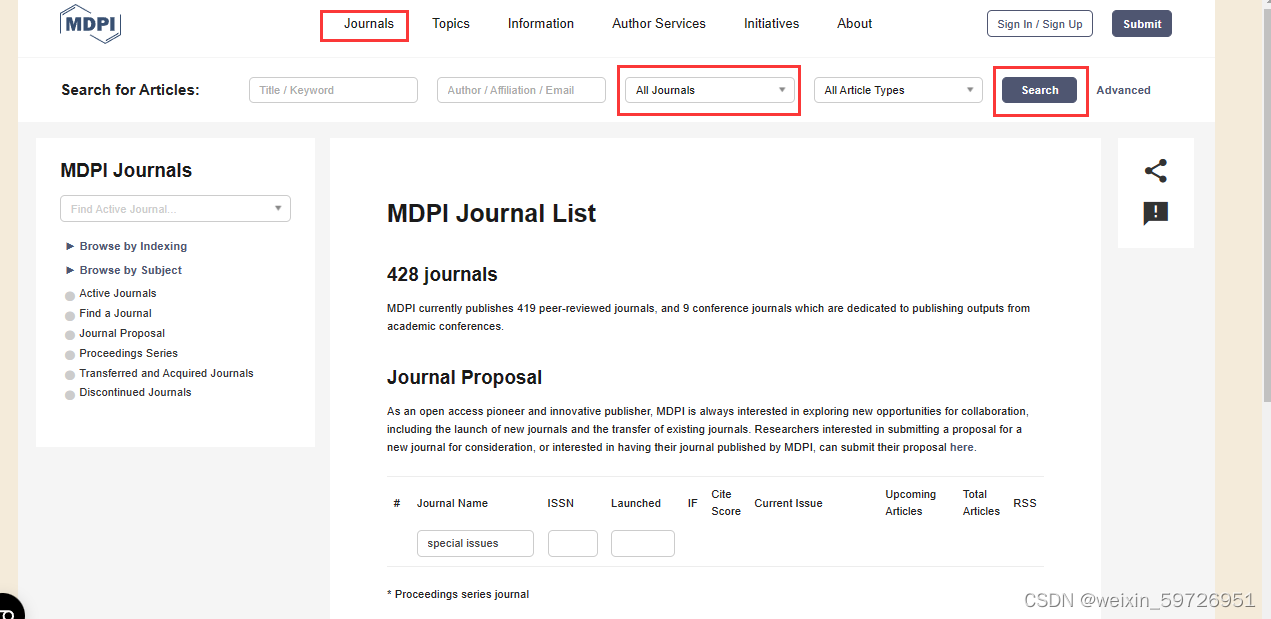Open the Active Journals link
Screen dimensions: 1271x619
118,293
